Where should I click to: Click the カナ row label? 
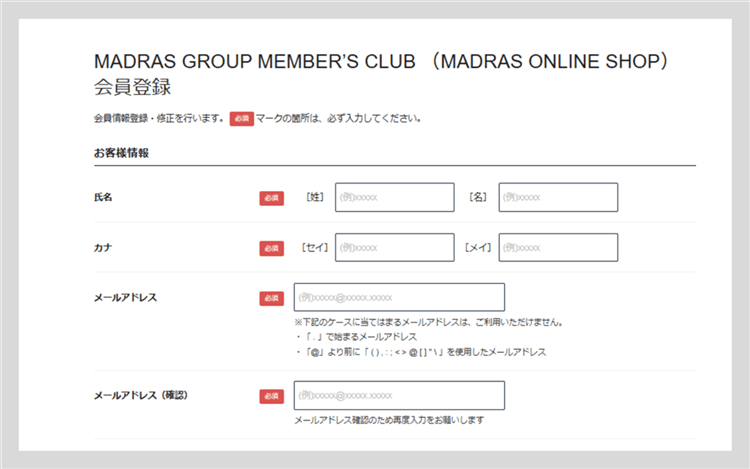103,248
